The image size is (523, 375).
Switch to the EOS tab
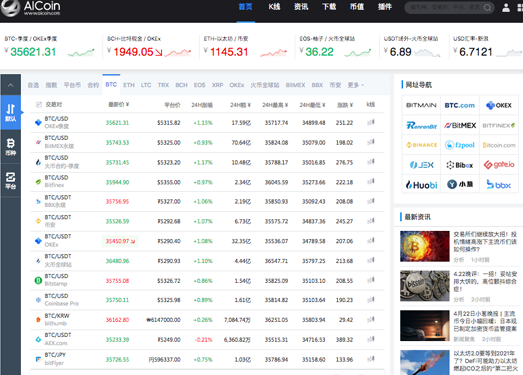(x=199, y=85)
